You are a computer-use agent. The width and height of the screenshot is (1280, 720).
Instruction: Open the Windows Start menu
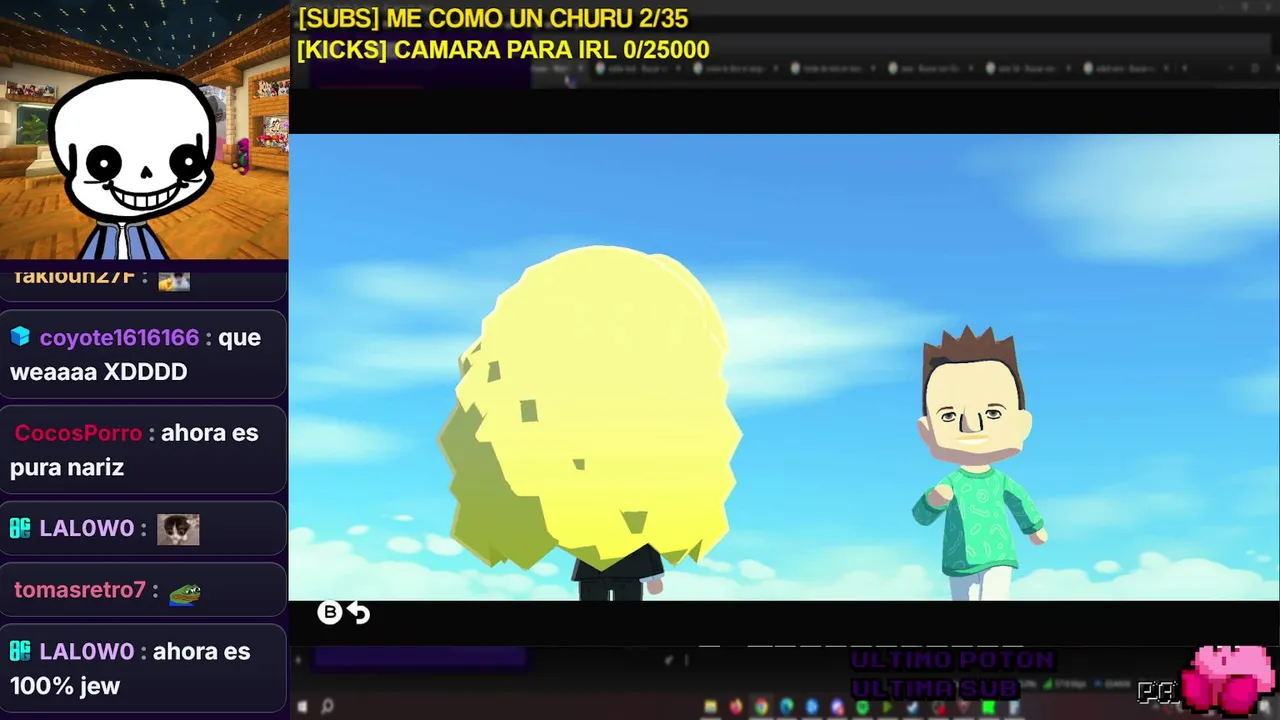pos(302,707)
